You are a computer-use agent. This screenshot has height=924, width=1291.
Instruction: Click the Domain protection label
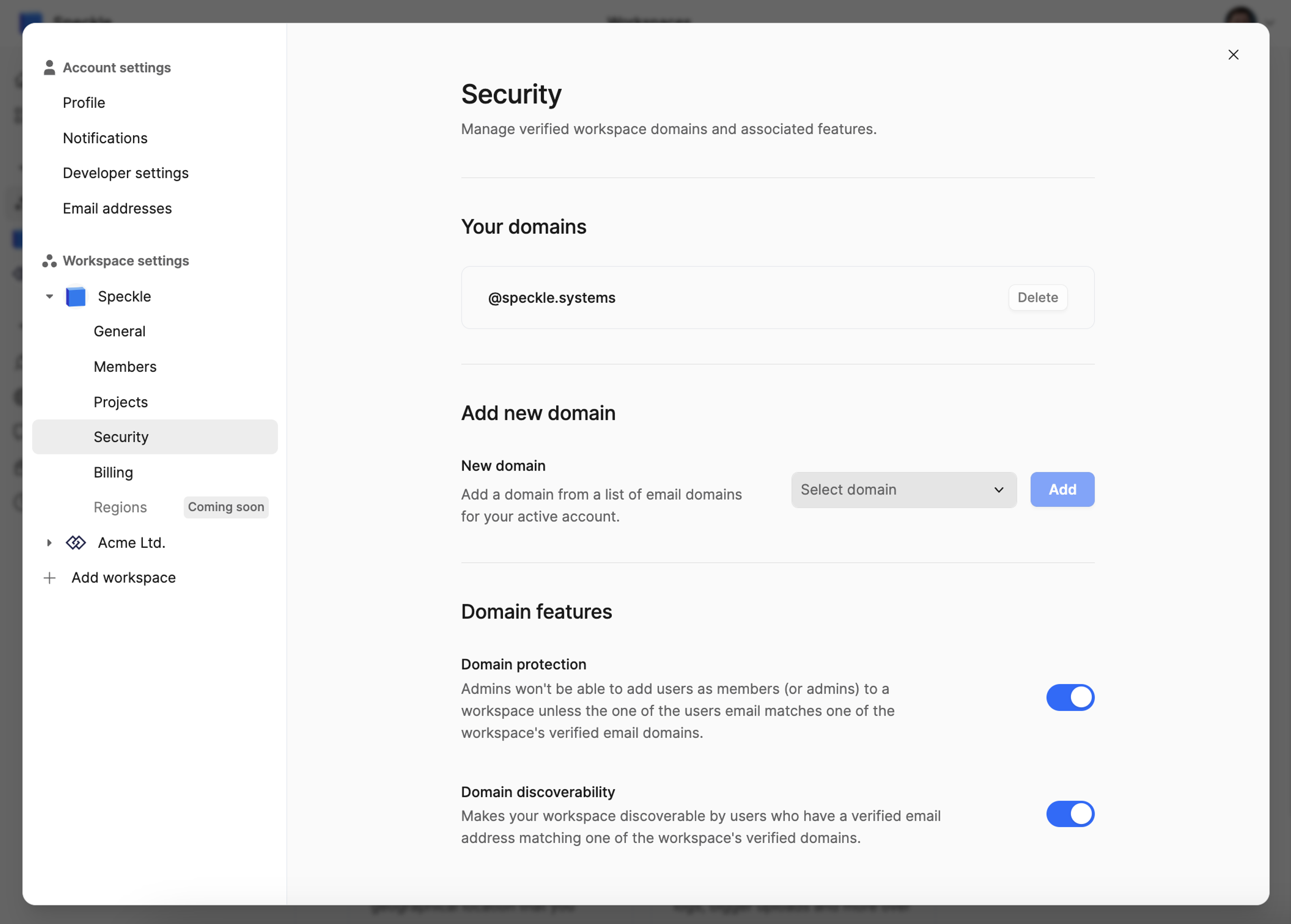point(523,664)
